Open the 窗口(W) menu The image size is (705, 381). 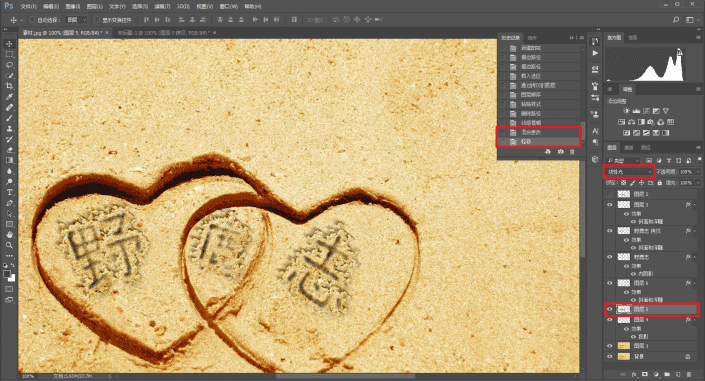(x=228, y=6)
